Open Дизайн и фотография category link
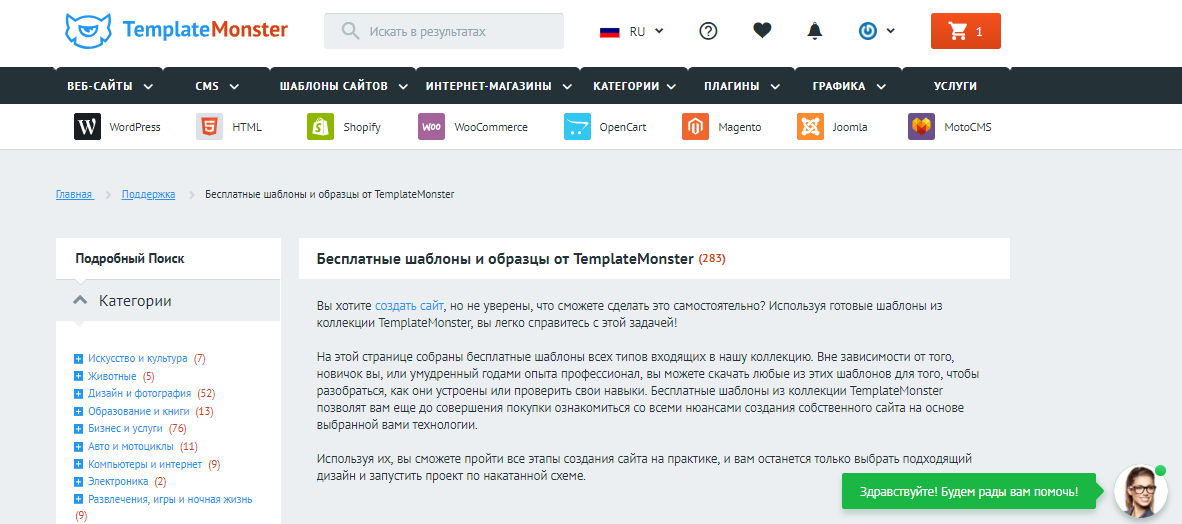1182x524 pixels. pos(140,394)
